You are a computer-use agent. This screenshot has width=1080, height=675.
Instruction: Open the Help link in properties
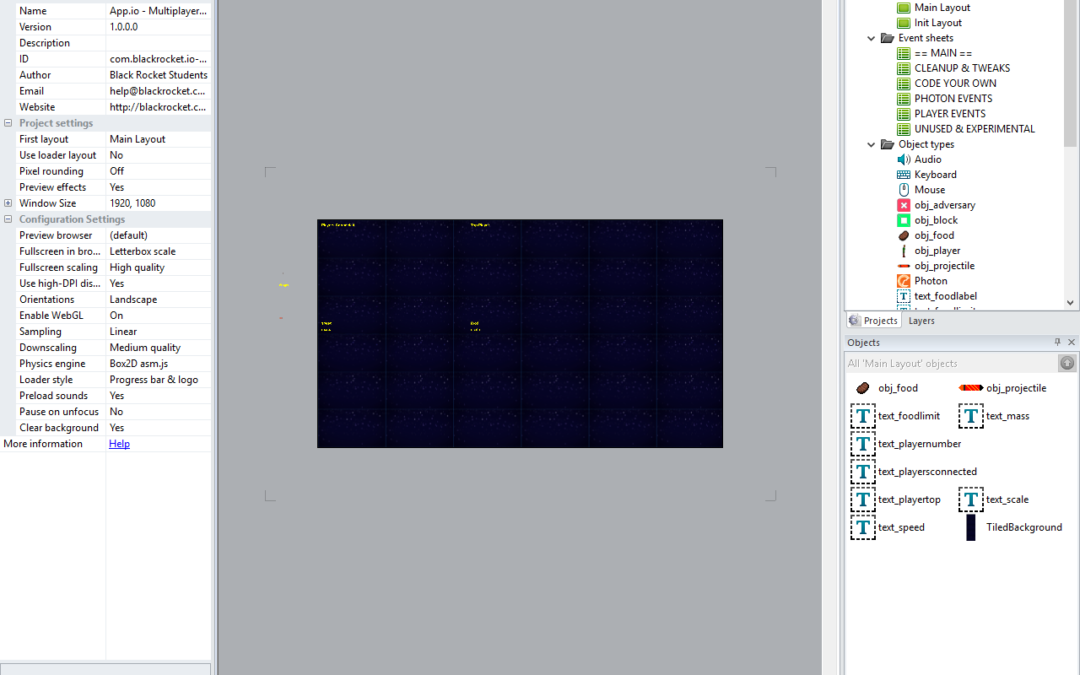click(x=119, y=444)
